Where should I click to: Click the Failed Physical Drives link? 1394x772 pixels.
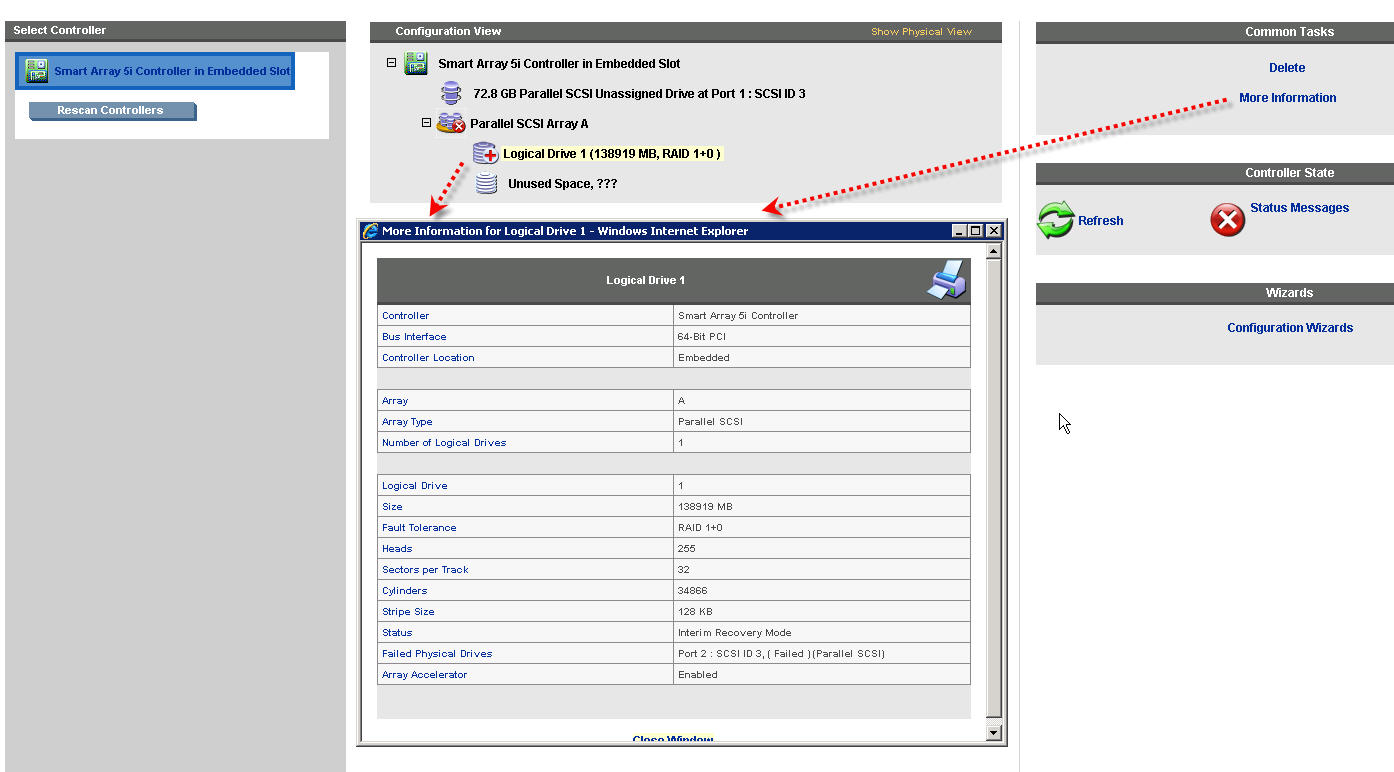[437, 654]
